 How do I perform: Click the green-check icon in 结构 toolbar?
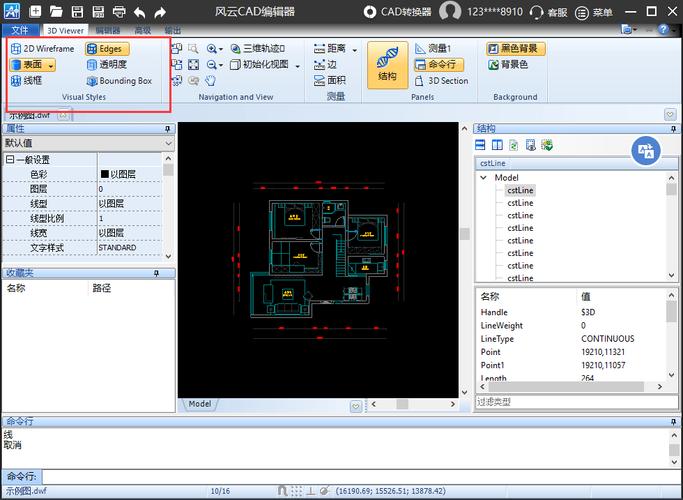coord(547,145)
